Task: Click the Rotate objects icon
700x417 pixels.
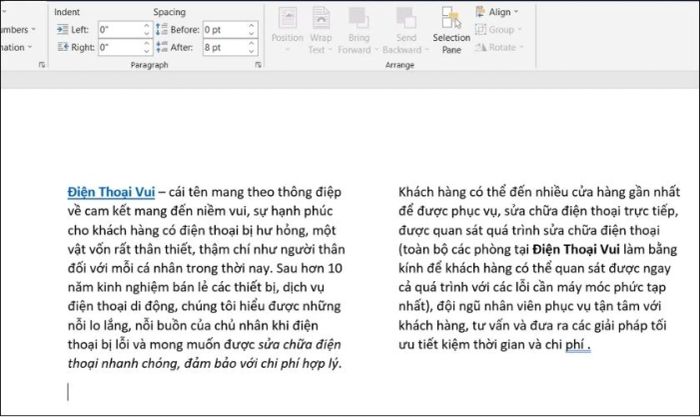Action: (x=480, y=47)
